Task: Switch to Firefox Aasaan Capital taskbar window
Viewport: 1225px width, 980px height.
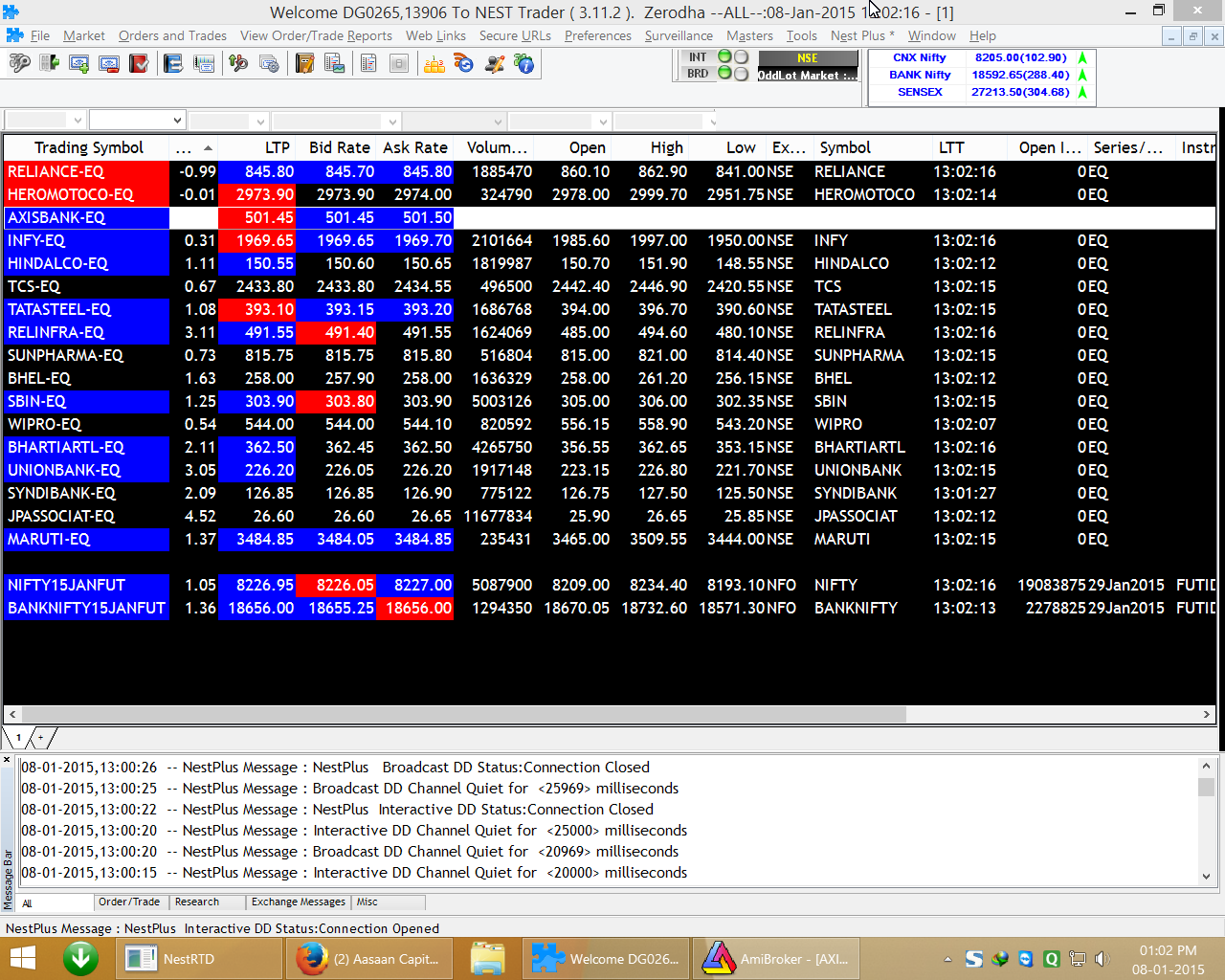Action: coord(368,959)
